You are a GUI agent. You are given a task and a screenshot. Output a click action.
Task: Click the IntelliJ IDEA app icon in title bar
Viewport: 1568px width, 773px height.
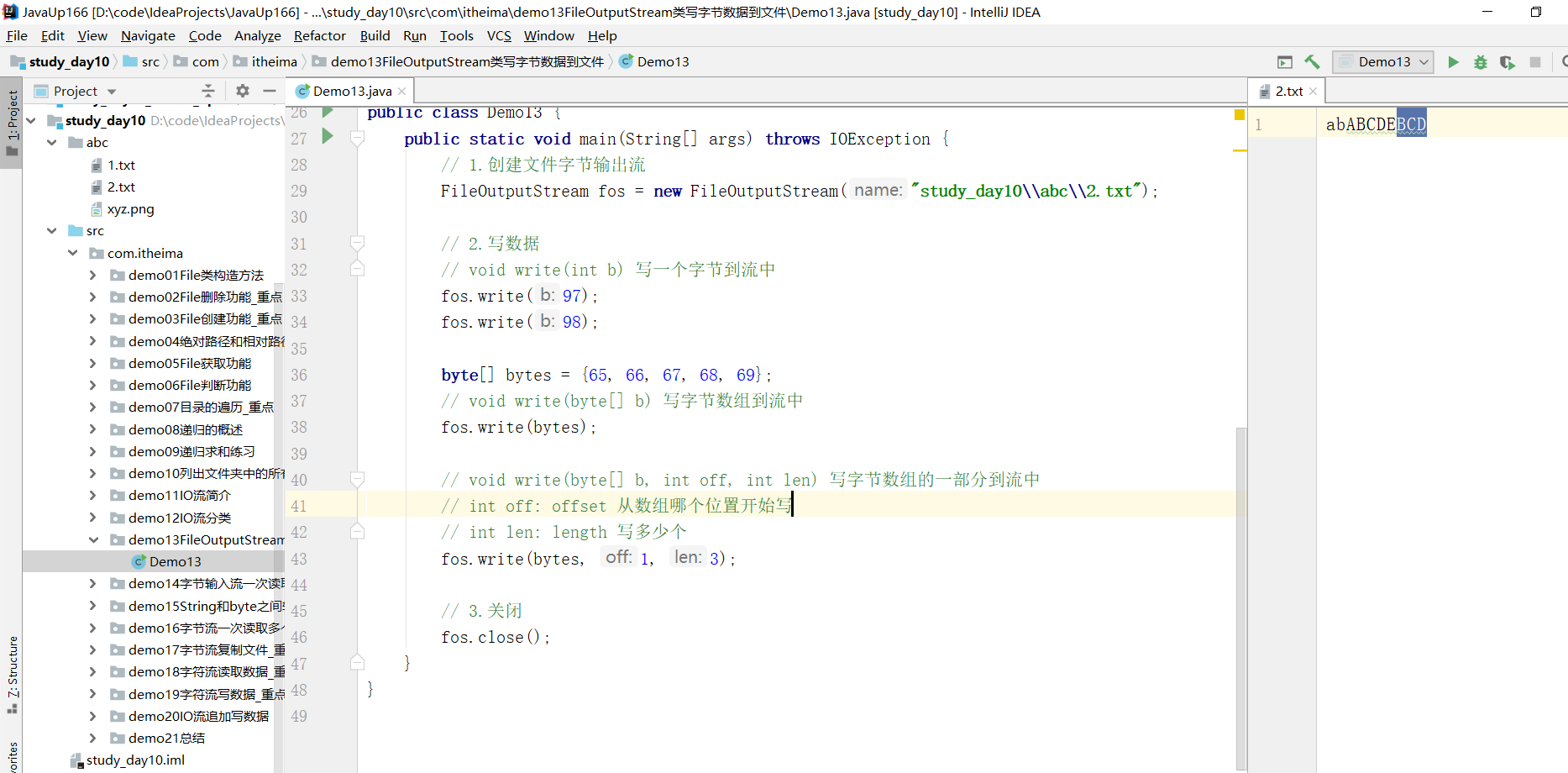[10, 12]
